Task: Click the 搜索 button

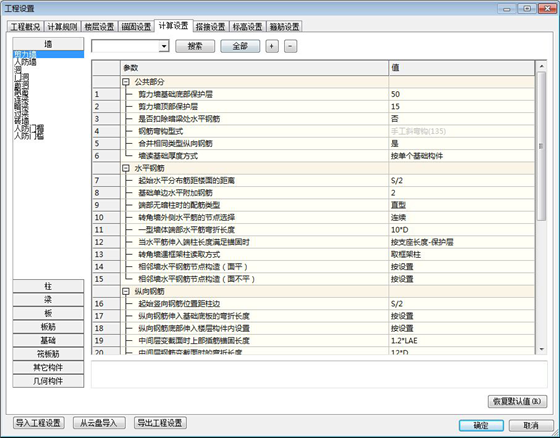Action: click(195, 46)
